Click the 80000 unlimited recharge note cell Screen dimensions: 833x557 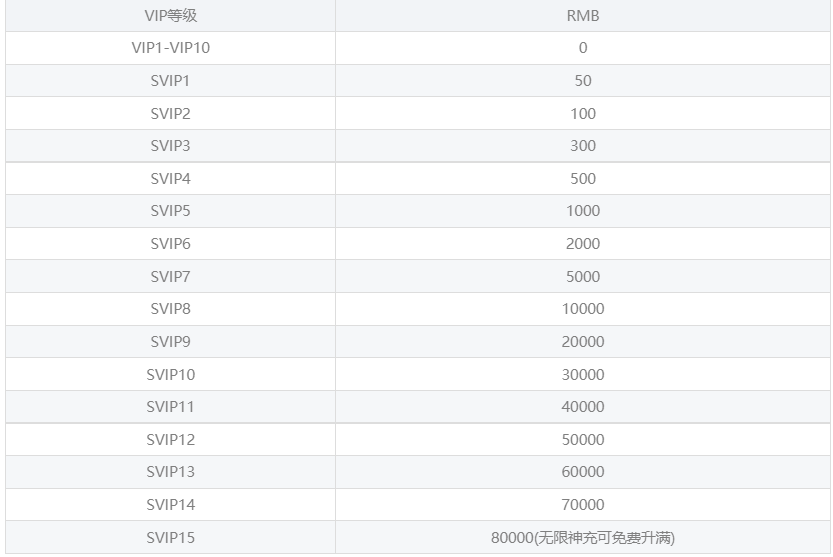pyautogui.click(x=583, y=538)
